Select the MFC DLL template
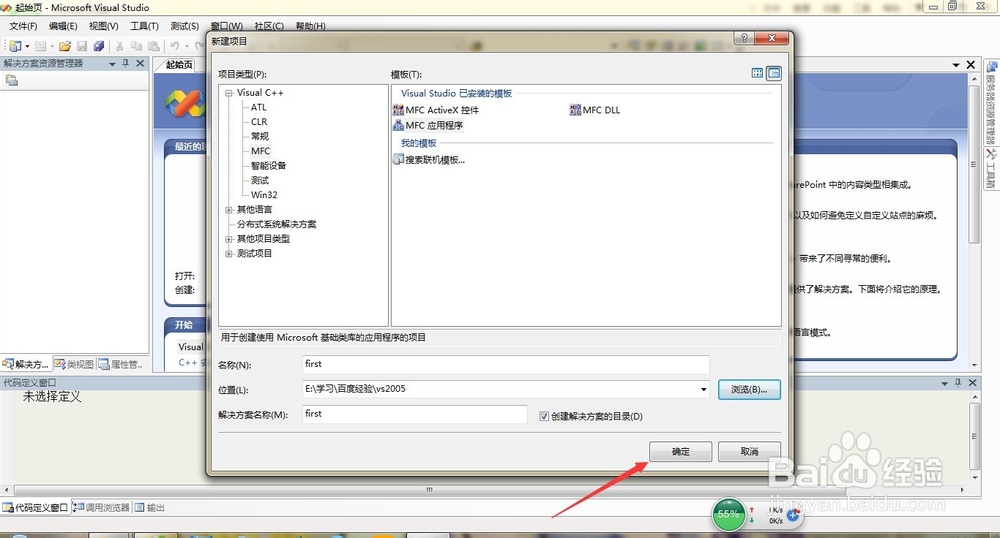This screenshot has width=1000, height=538. tap(595, 110)
